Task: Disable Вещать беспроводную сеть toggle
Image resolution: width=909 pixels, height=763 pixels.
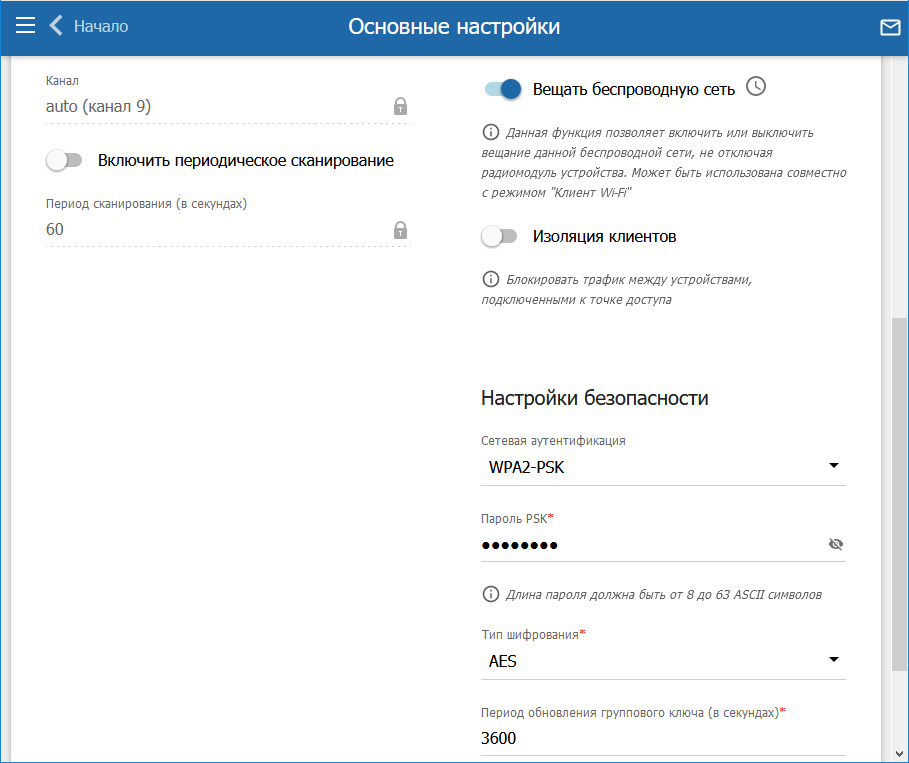Action: tap(503, 89)
